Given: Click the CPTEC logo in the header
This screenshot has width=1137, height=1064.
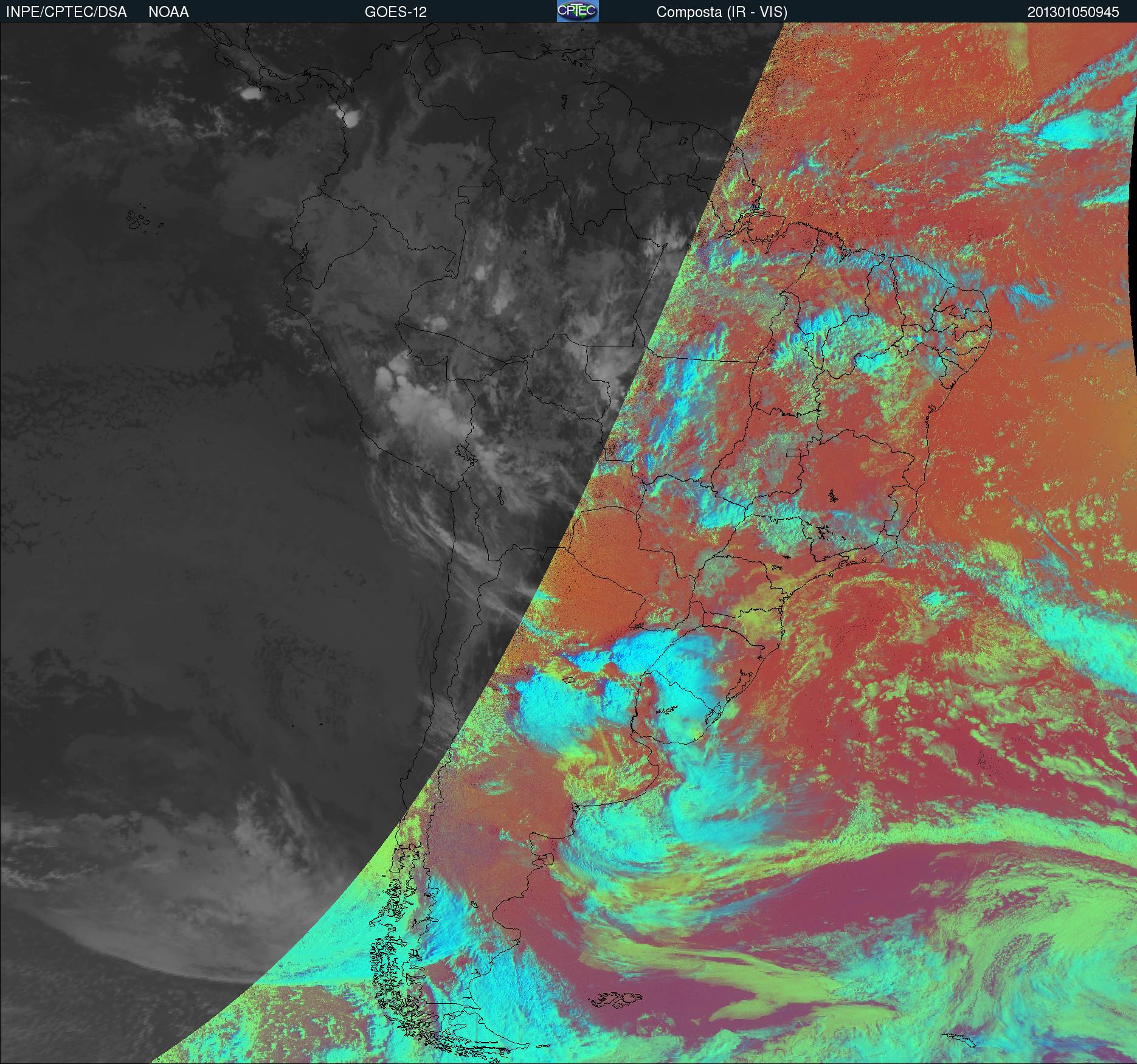Looking at the screenshot, I should point(578,11).
